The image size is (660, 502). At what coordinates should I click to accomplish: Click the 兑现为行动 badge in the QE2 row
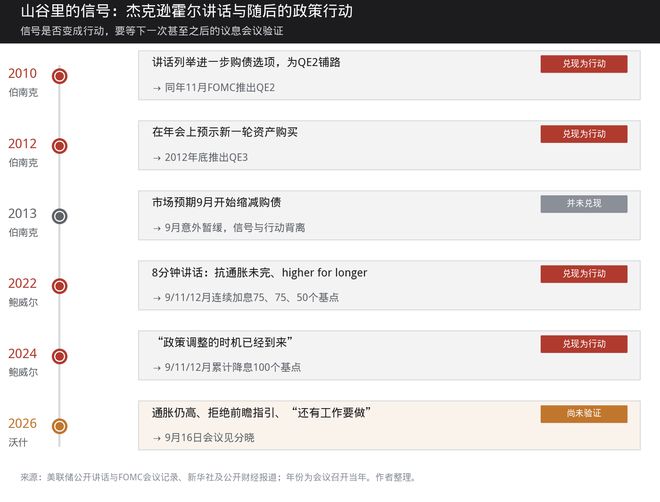click(584, 64)
